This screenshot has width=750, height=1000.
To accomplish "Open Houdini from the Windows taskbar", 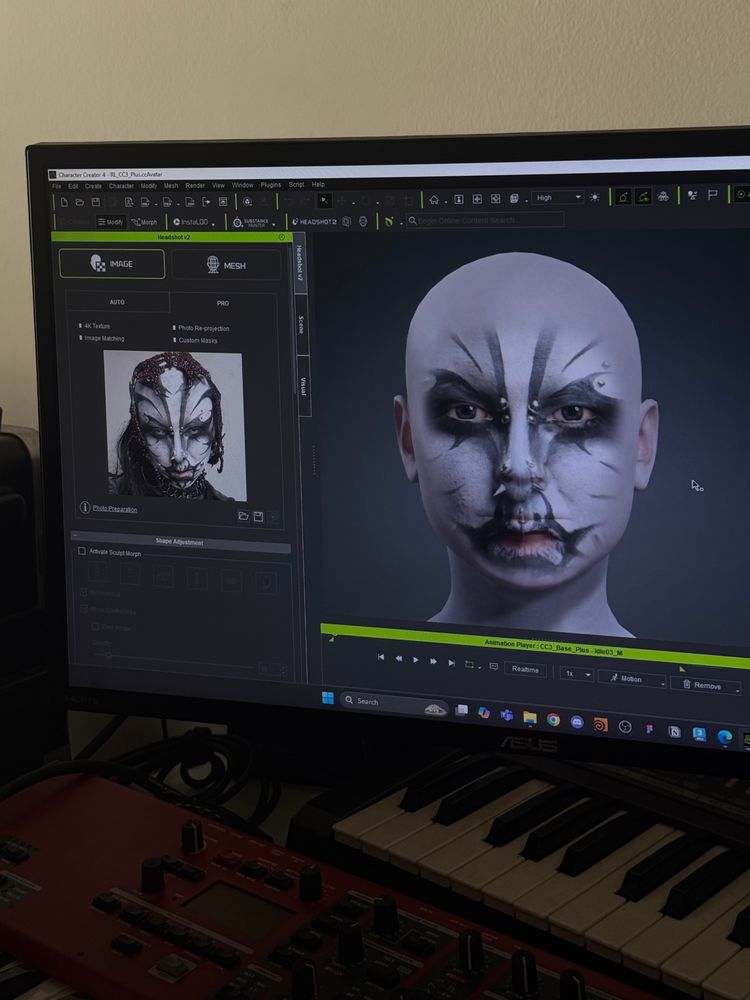I will click(x=600, y=724).
